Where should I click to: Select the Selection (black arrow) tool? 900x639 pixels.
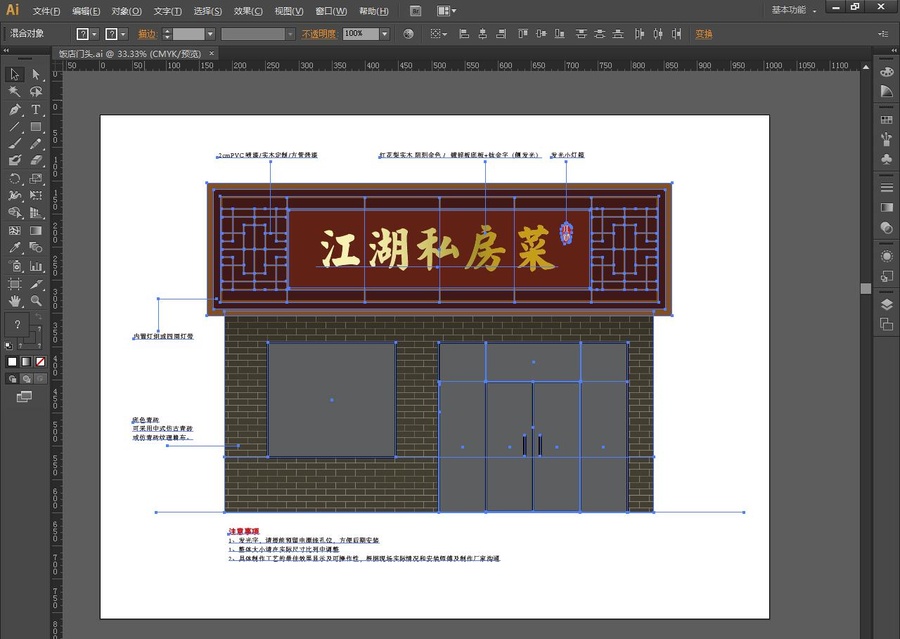pos(14,74)
